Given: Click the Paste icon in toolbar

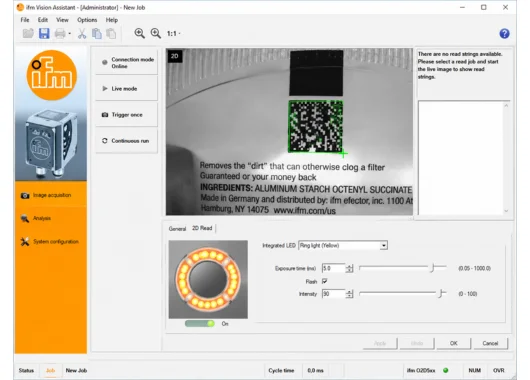Looking at the screenshot, I should click(111, 33).
